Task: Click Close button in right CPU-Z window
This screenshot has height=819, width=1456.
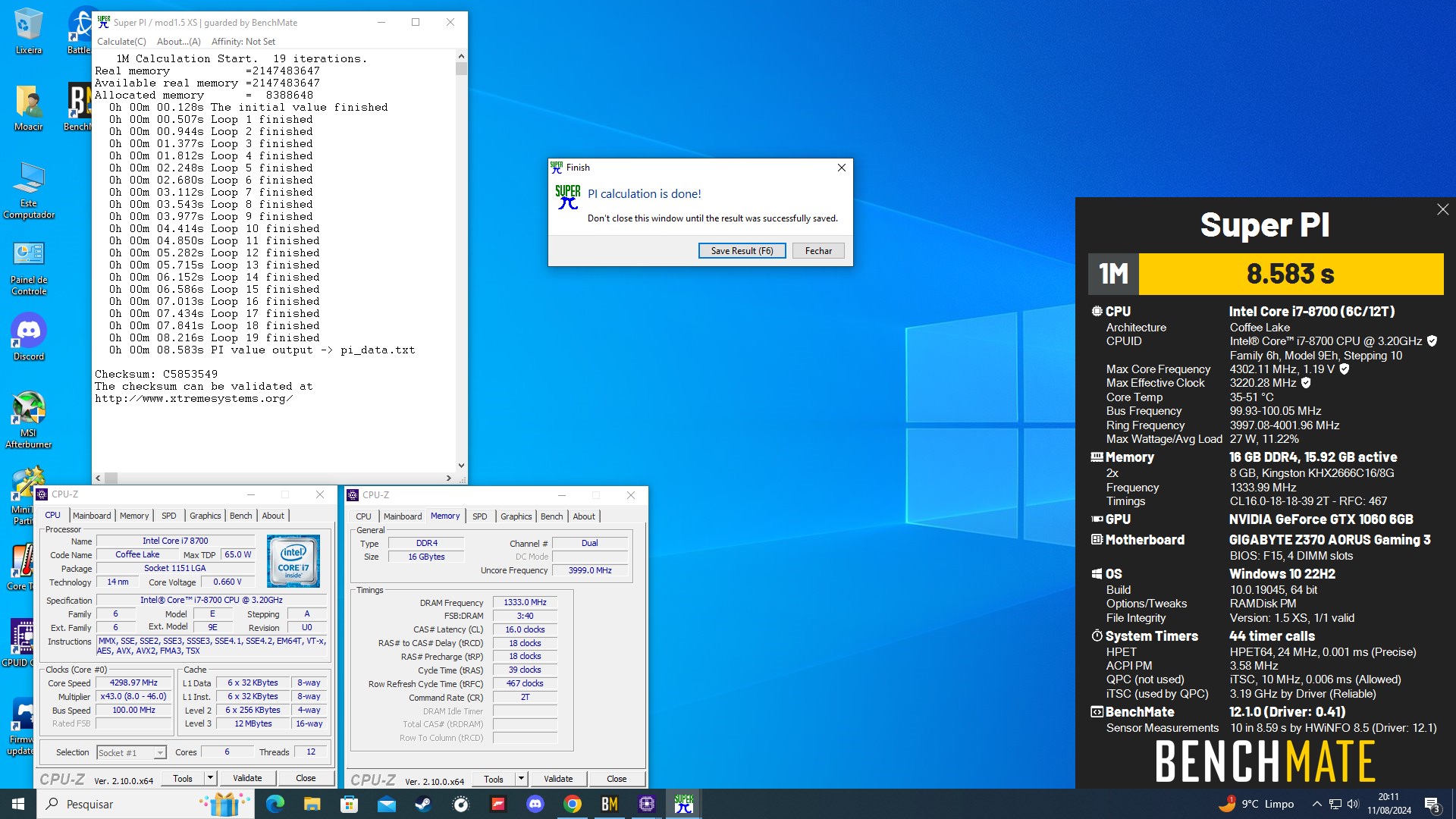Action: (x=617, y=779)
